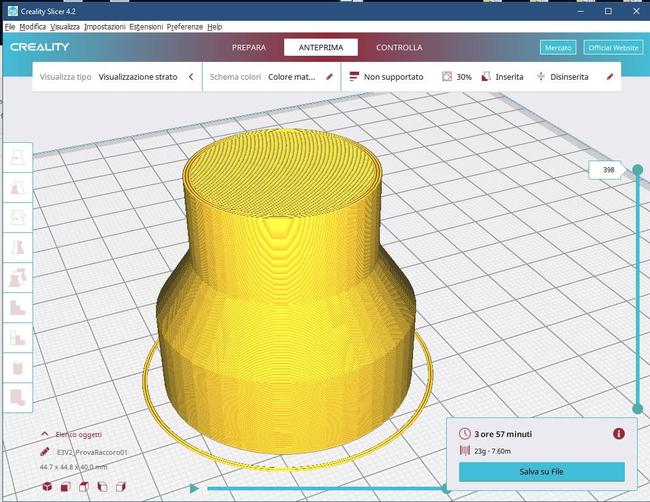Click the red info icon beside print time

(x=618, y=433)
